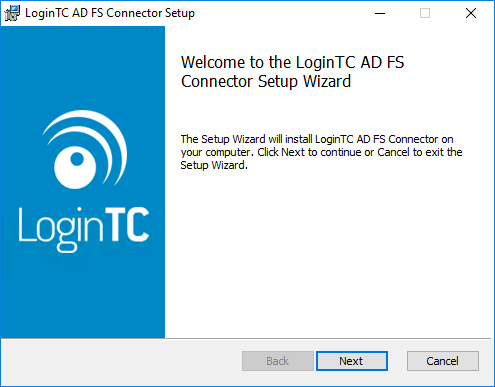The width and height of the screenshot is (495, 387).
Task: Click the word 'Cancel' inside the description text
Action: pyautogui.click(x=393, y=152)
